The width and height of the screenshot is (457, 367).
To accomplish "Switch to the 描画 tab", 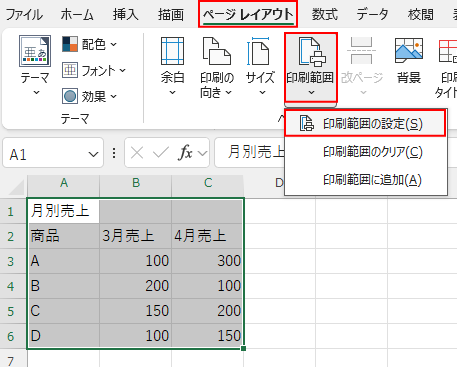I will (171, 15).
